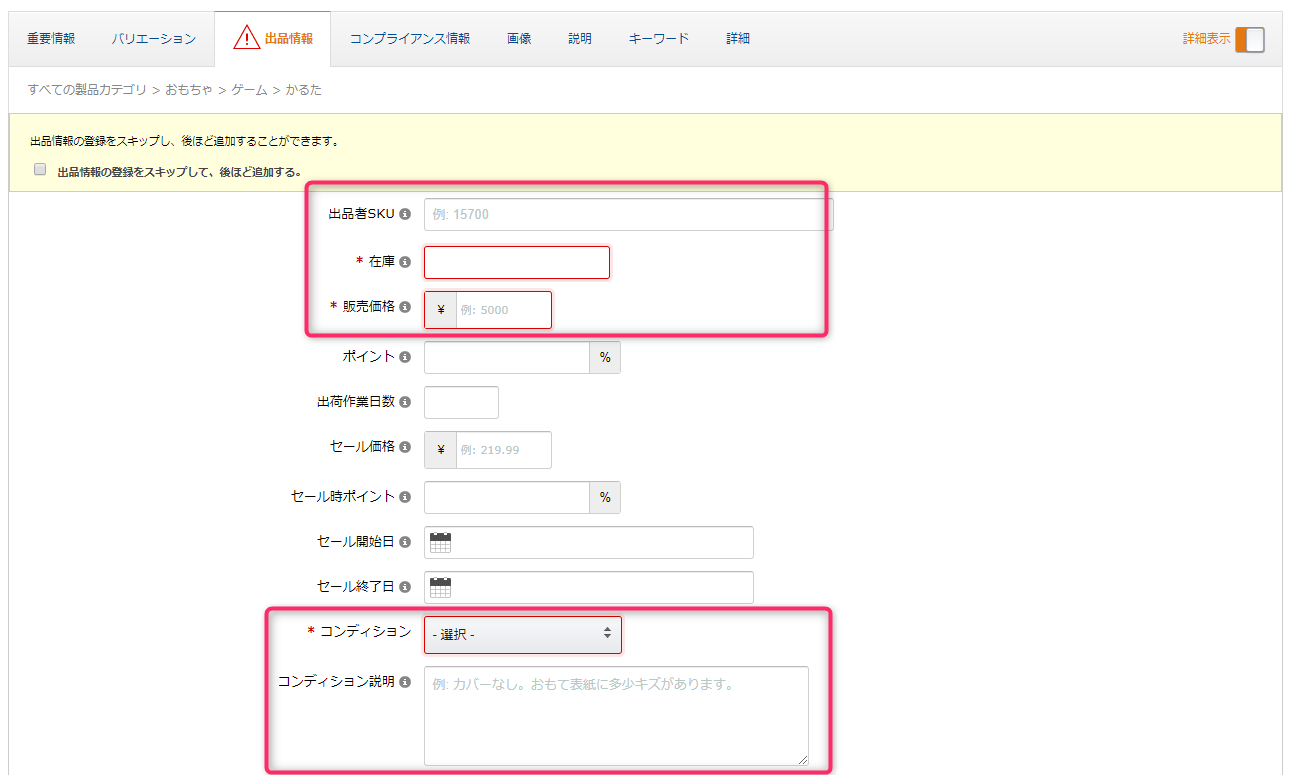Click ゲーム in the category breadcrumb
The image size is (1297, 775).
pos(249,90)
